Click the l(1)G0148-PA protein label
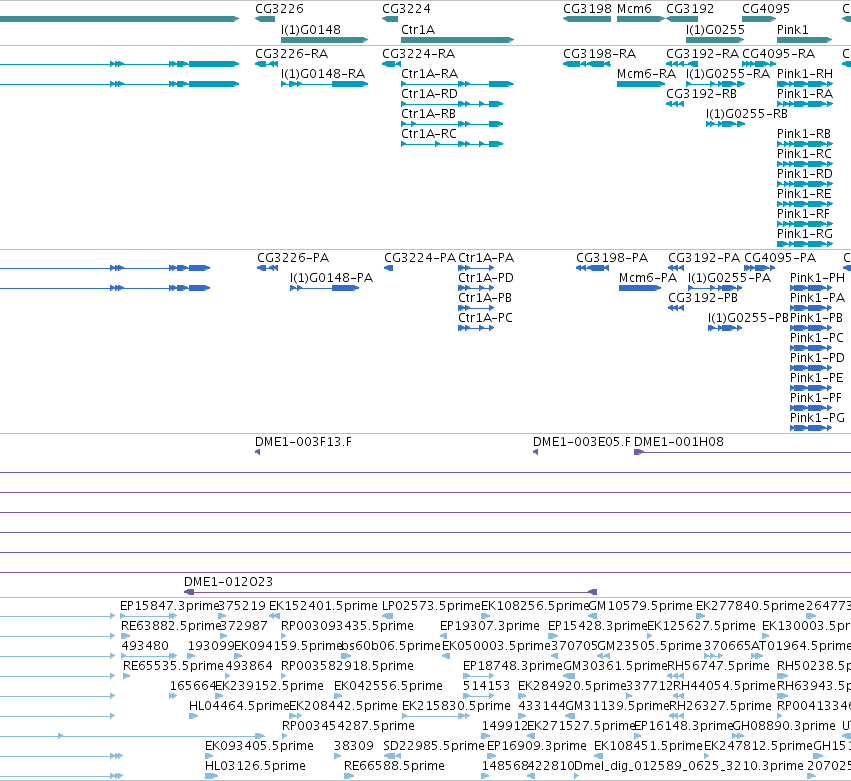The height and width of the screenshot is (781, 851). coord(331,278)
